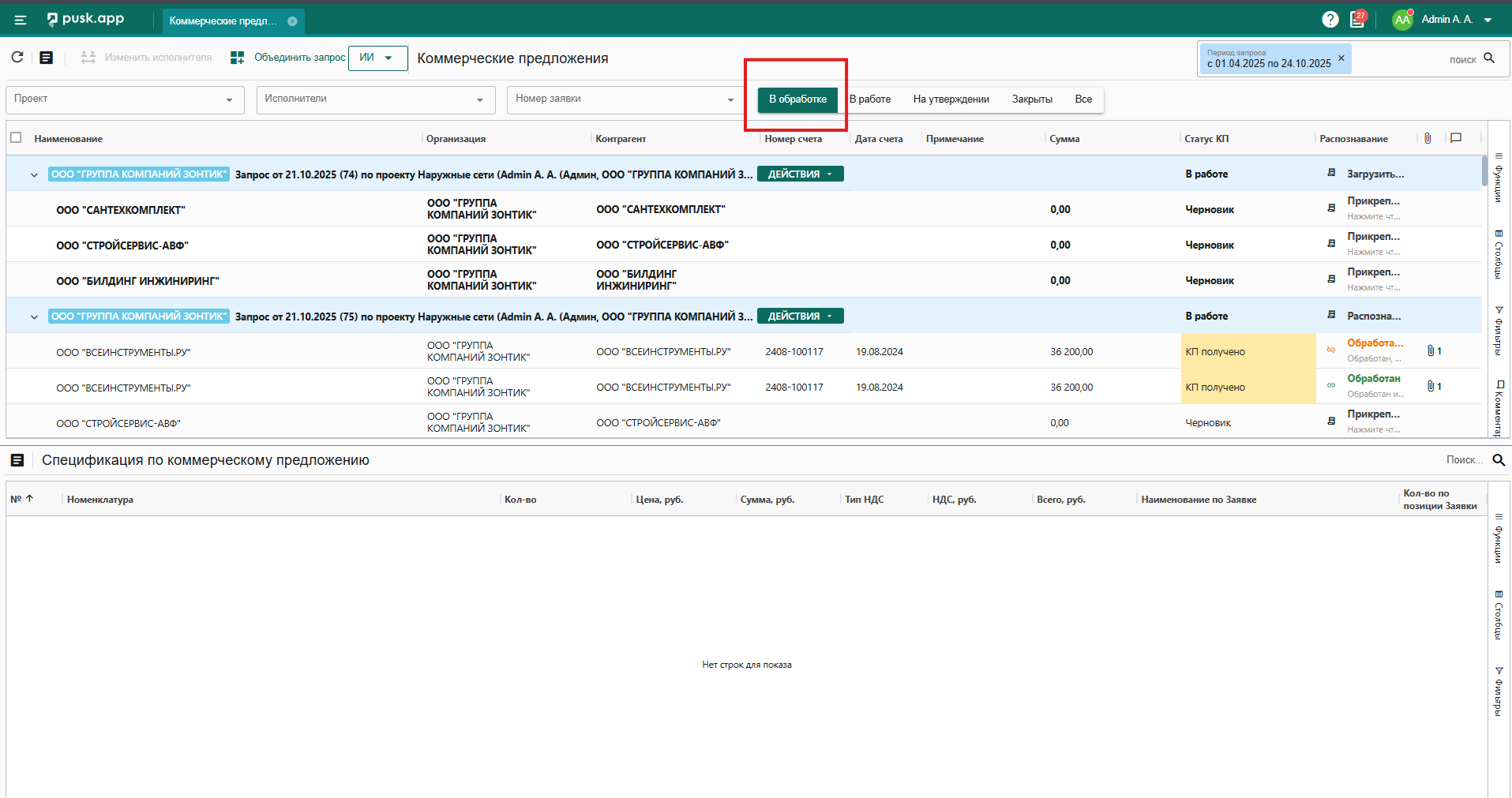Switch to the Закрыты tab
The image size is (1512, 798).
tap(1031, 99)
